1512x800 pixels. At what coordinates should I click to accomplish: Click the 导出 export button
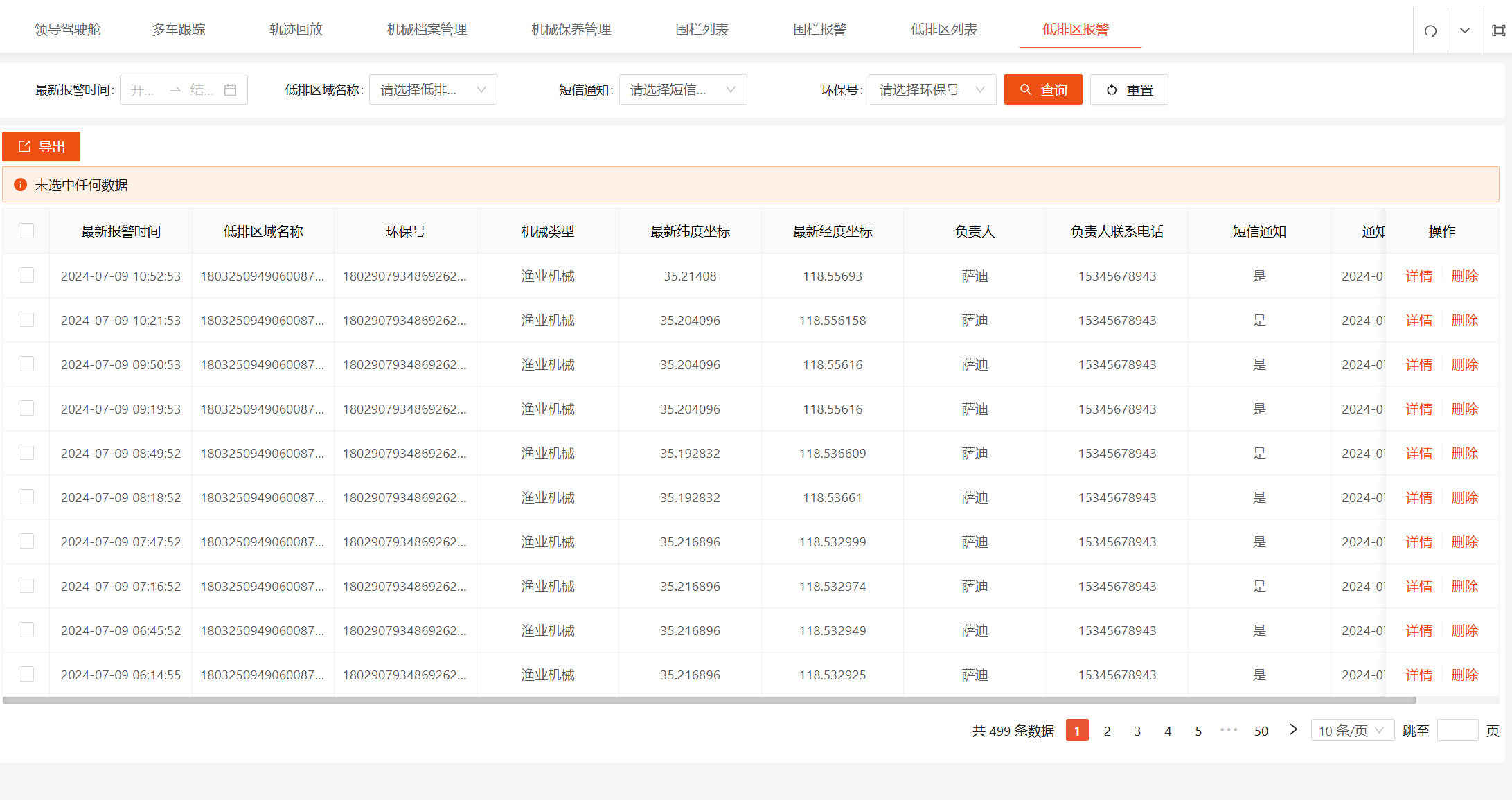[x=41, y=146]
